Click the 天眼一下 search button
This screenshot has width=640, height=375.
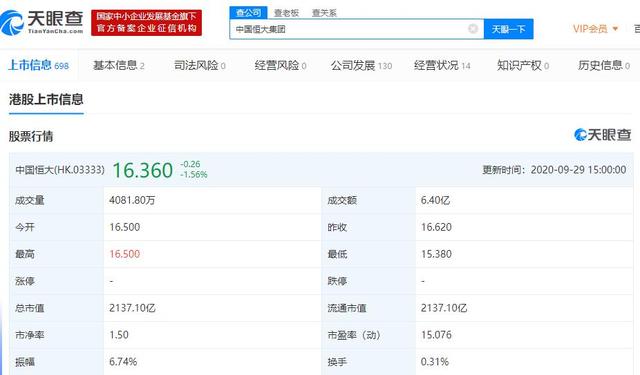508,29
